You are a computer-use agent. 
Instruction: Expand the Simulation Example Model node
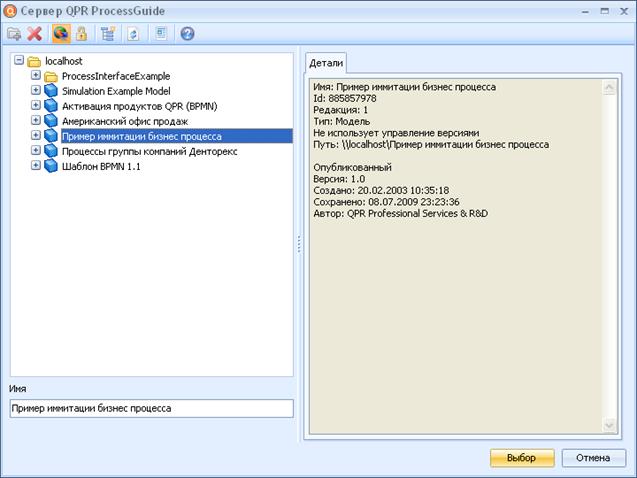point(36,90)
